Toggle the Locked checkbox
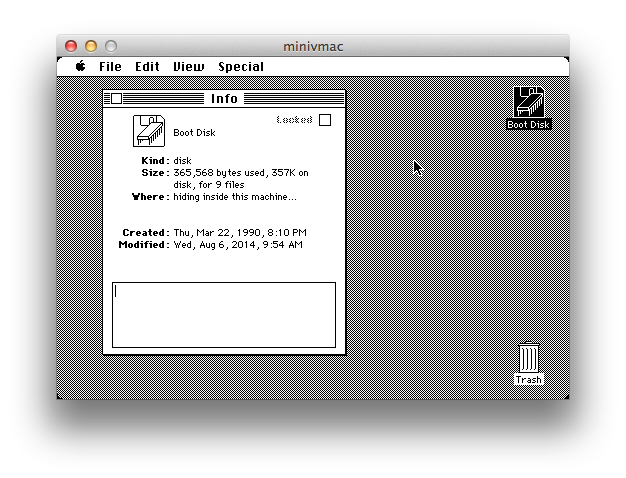The width and height of the screenshot is (626, 478). (x=325, y=120)
